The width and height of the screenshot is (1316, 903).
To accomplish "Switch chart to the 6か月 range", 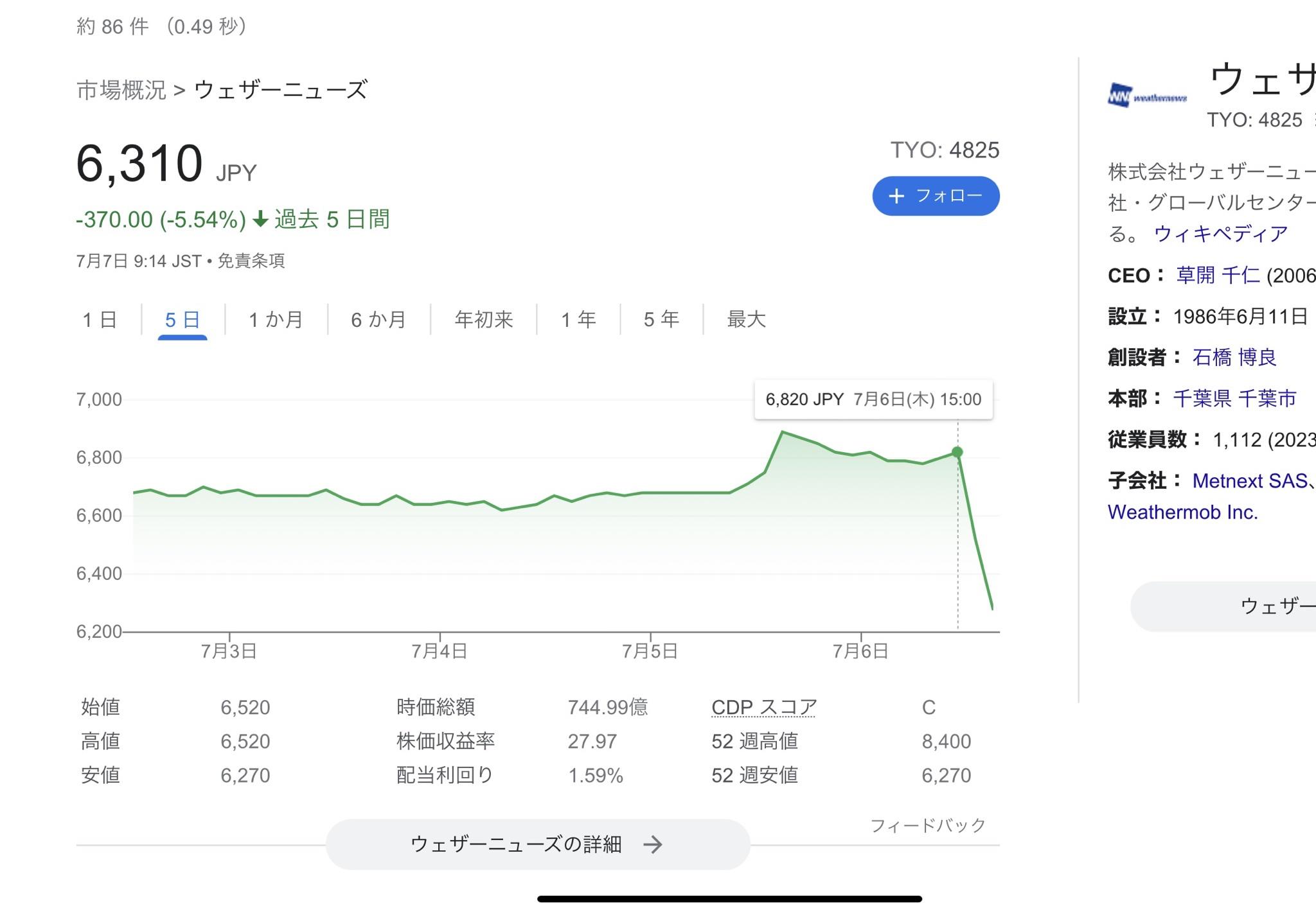I will 378,319.
